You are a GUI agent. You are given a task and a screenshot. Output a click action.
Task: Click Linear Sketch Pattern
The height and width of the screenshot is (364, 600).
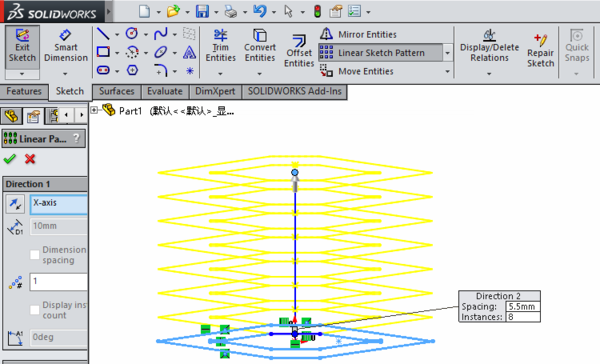(x=380, y=52)
